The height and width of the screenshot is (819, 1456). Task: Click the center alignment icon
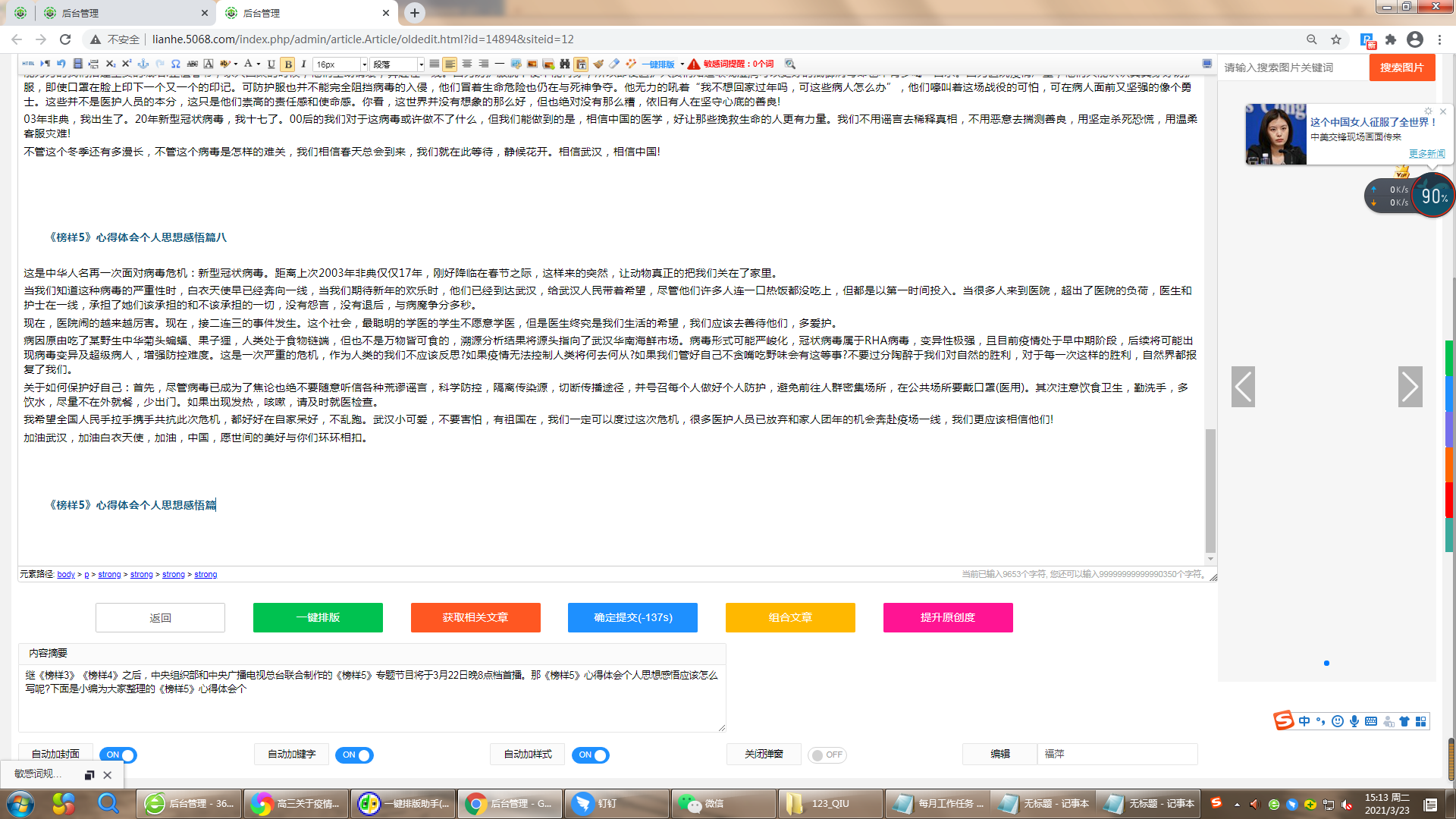(x=466, y=64)
